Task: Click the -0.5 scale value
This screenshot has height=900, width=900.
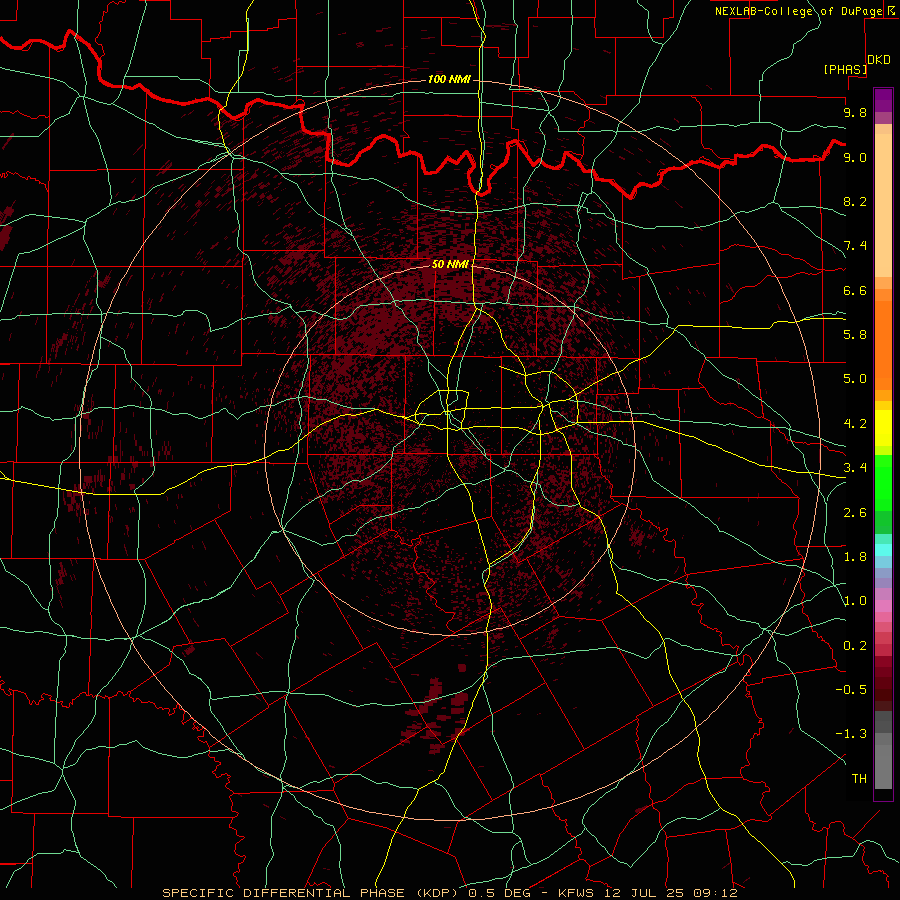Action: 851,690
